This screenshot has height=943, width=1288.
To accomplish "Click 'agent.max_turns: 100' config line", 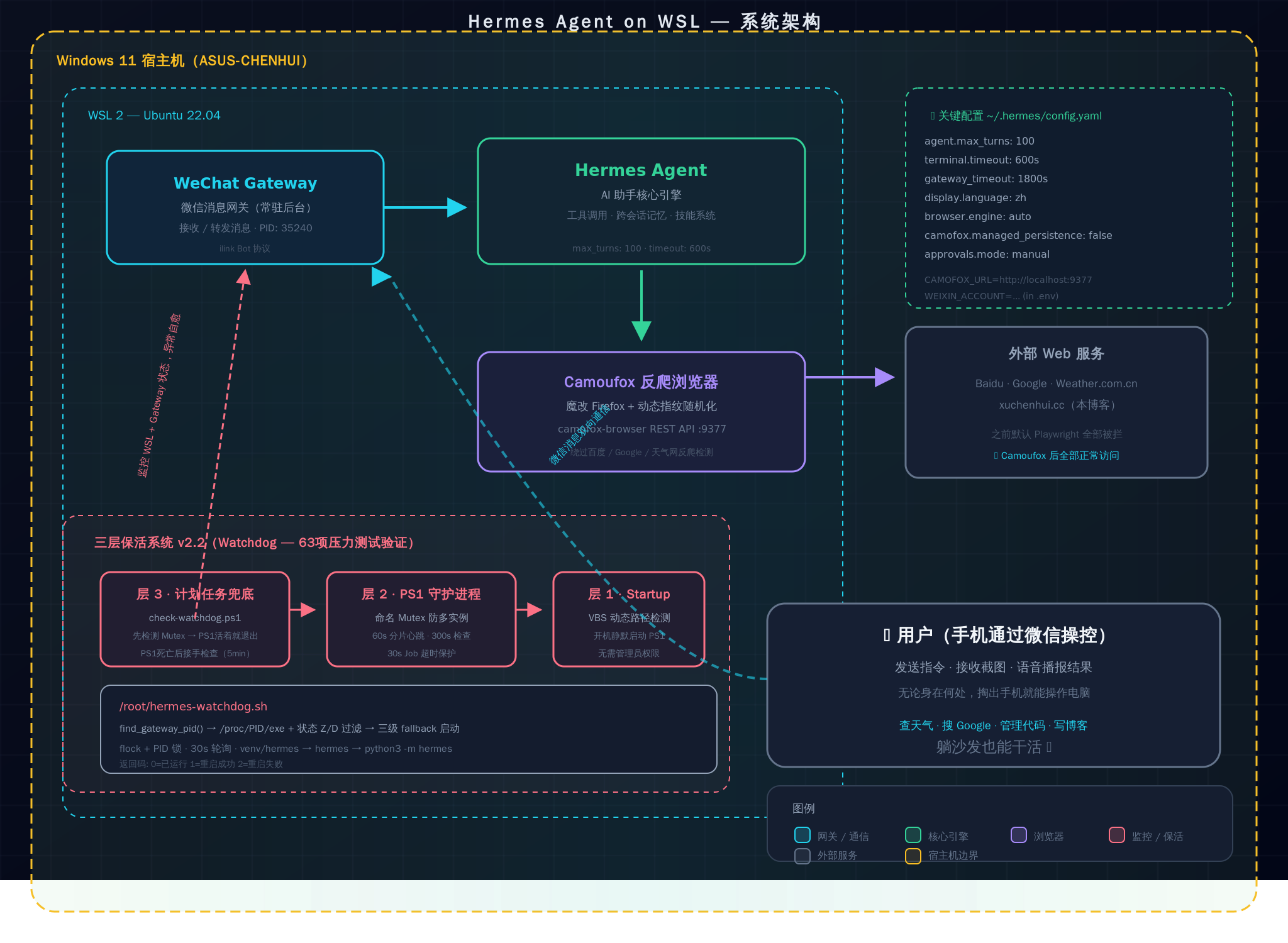I will pyautogui.click(x=979, y=141).
